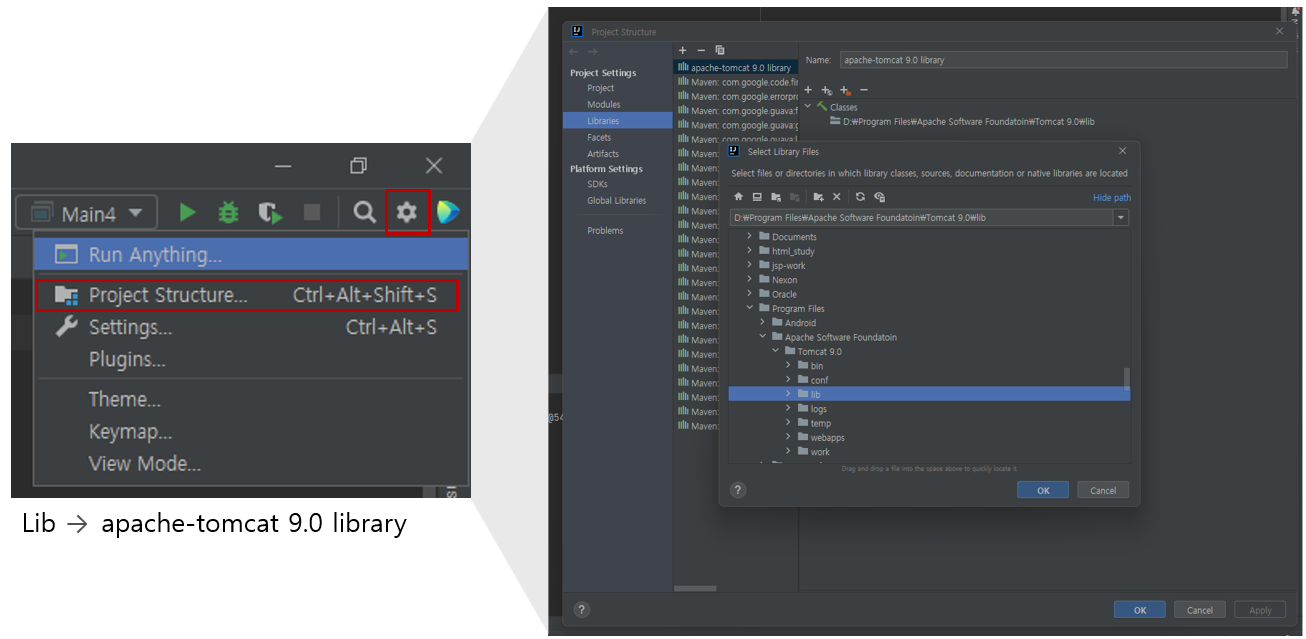
Task: Click OK in Select Library Files dialog
Action: point(1043,490)
